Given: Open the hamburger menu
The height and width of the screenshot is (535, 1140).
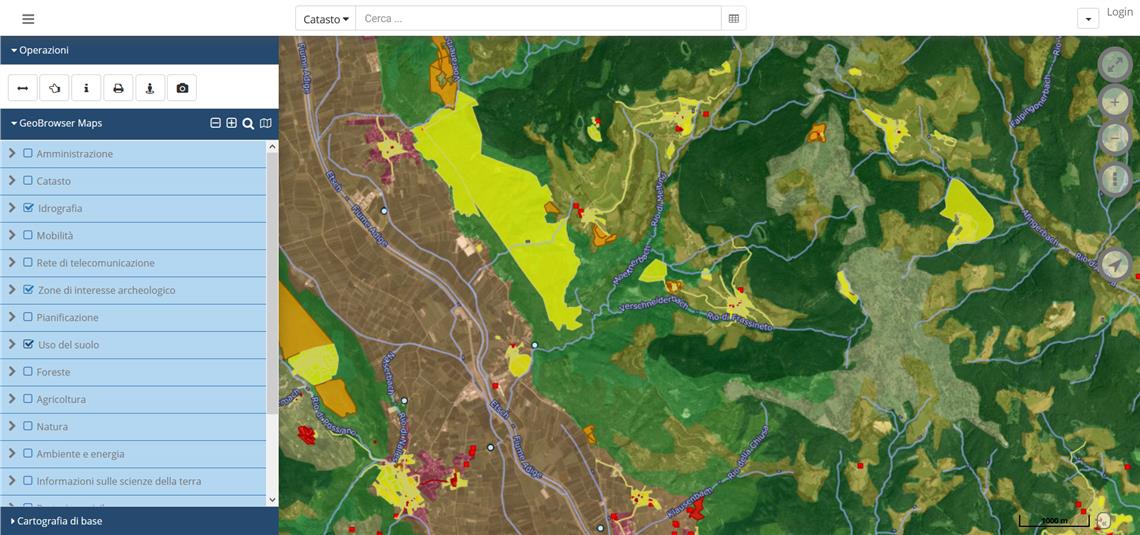Looking at the screenshot, I should coord(28,19).
